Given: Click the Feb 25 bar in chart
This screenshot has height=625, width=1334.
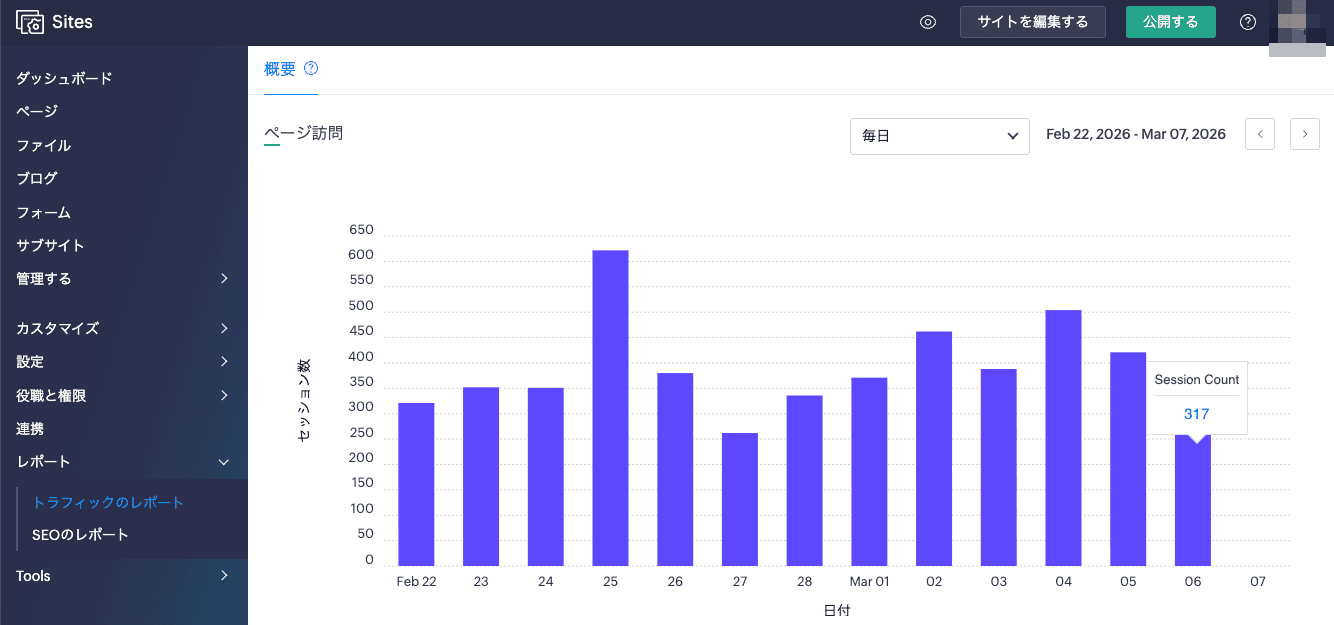Looking at the screenshot, I should click(610, 408).
